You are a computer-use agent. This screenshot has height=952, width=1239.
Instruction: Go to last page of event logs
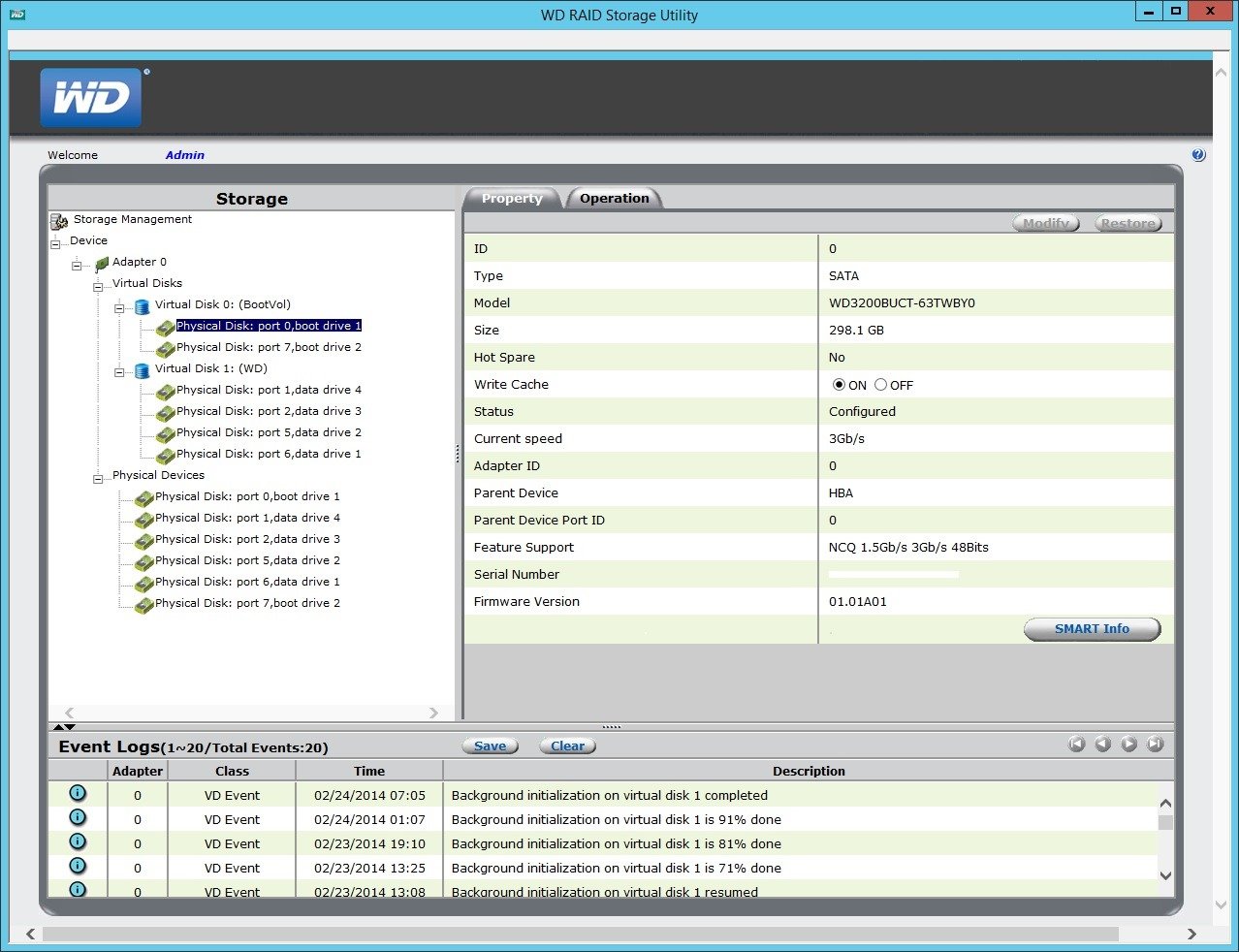click(x=1155, y=744)
